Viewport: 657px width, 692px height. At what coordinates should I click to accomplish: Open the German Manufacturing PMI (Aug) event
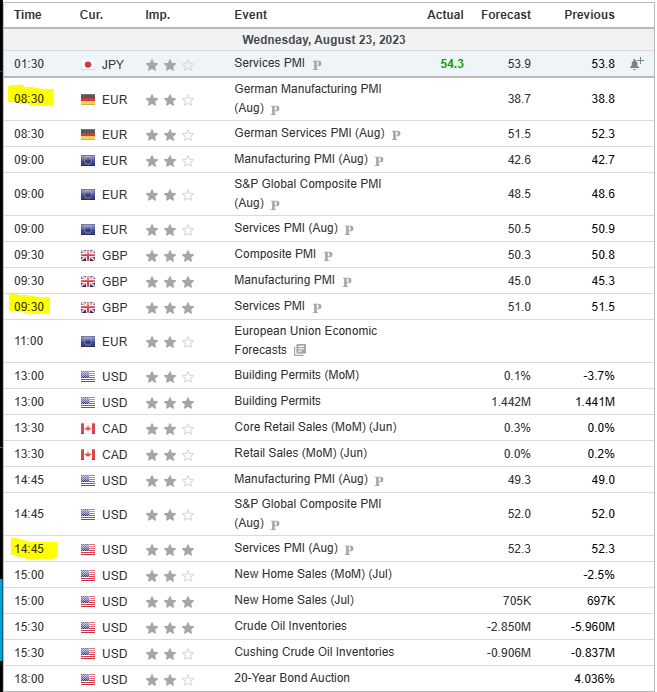(x=308, y=89)
